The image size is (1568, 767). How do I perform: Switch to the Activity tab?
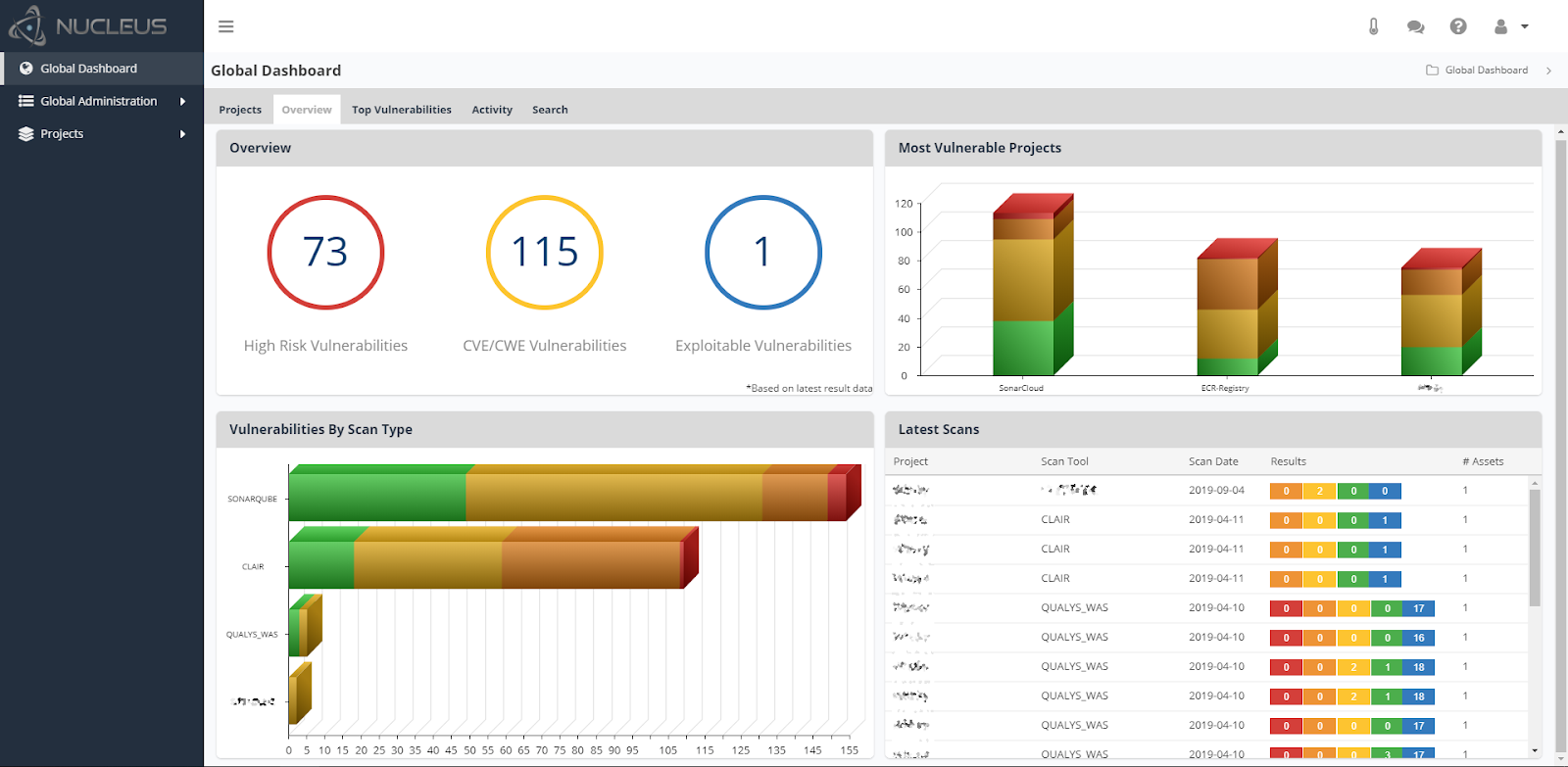point(492,110)
